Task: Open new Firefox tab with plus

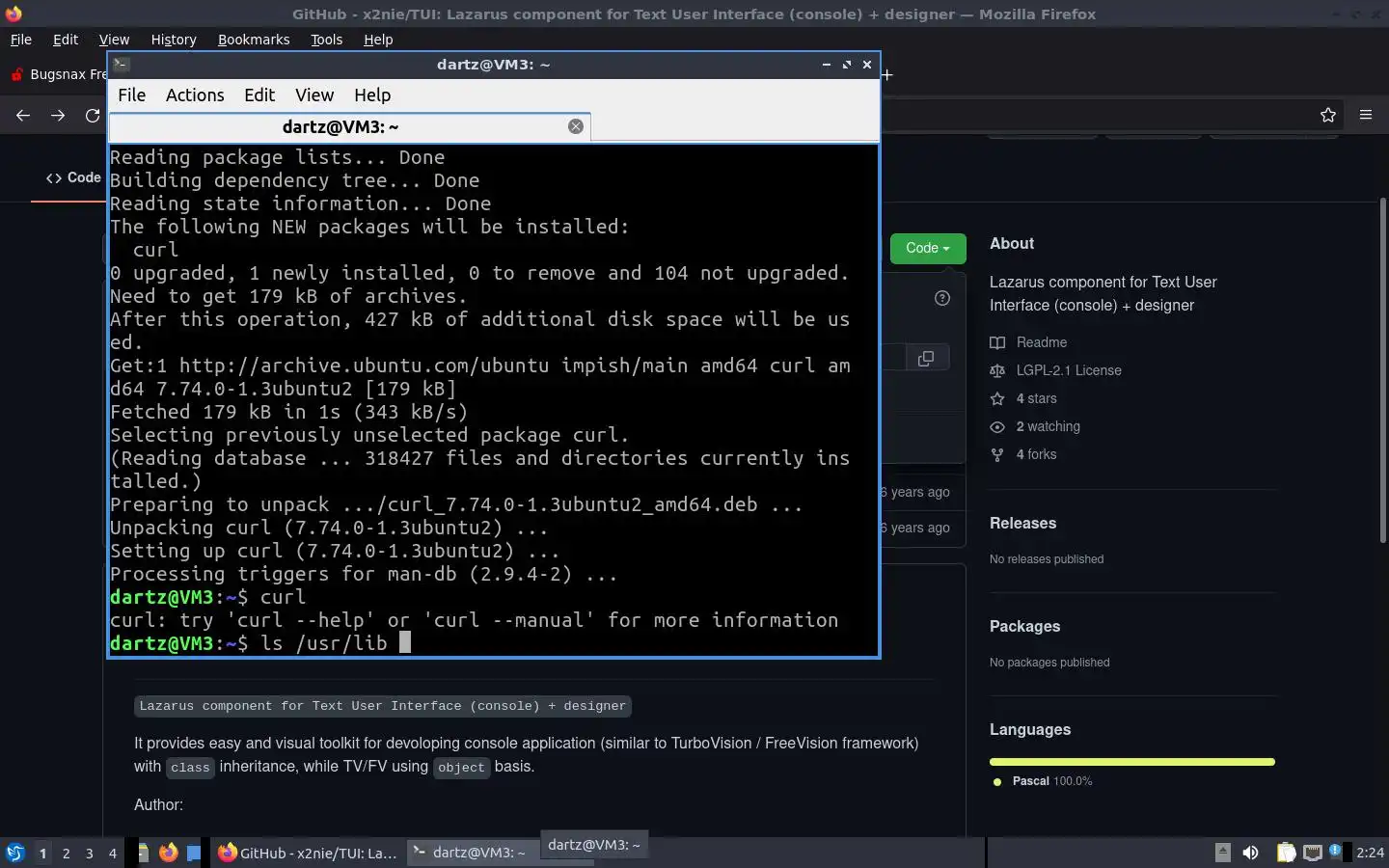Action: point(886,74)
